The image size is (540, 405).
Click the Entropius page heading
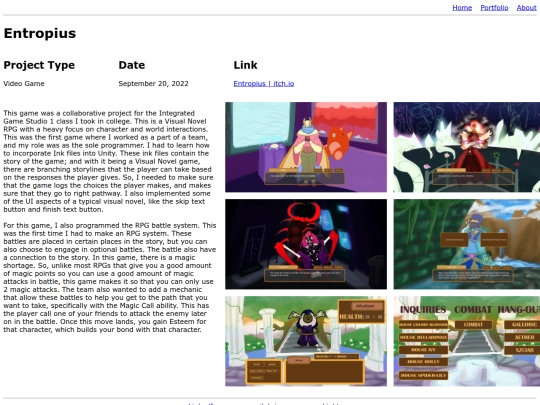coord(40,33)
